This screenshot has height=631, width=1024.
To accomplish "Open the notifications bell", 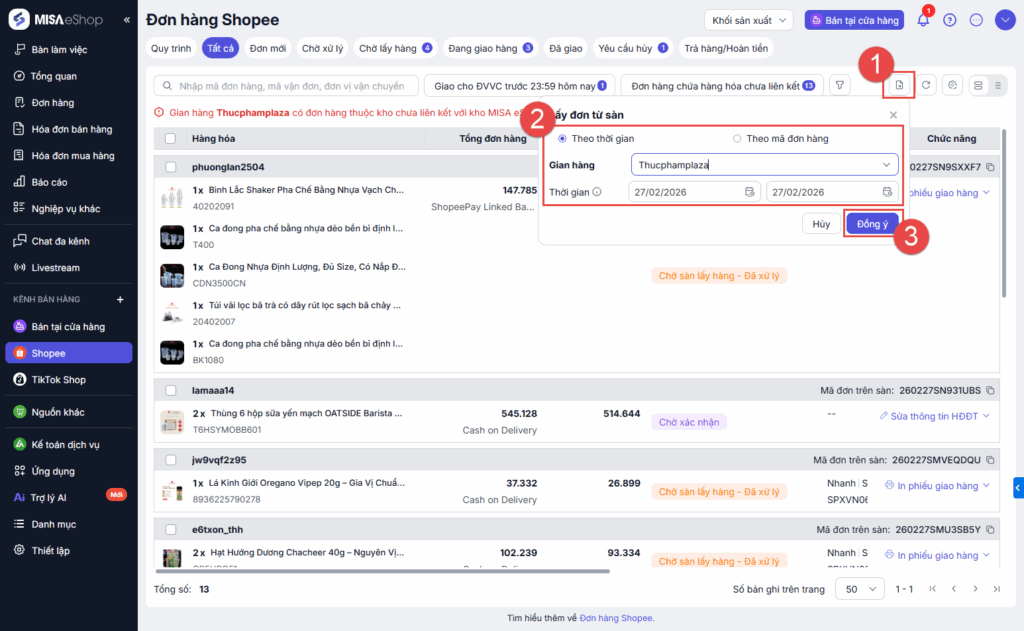I will [x=923, y=20].
